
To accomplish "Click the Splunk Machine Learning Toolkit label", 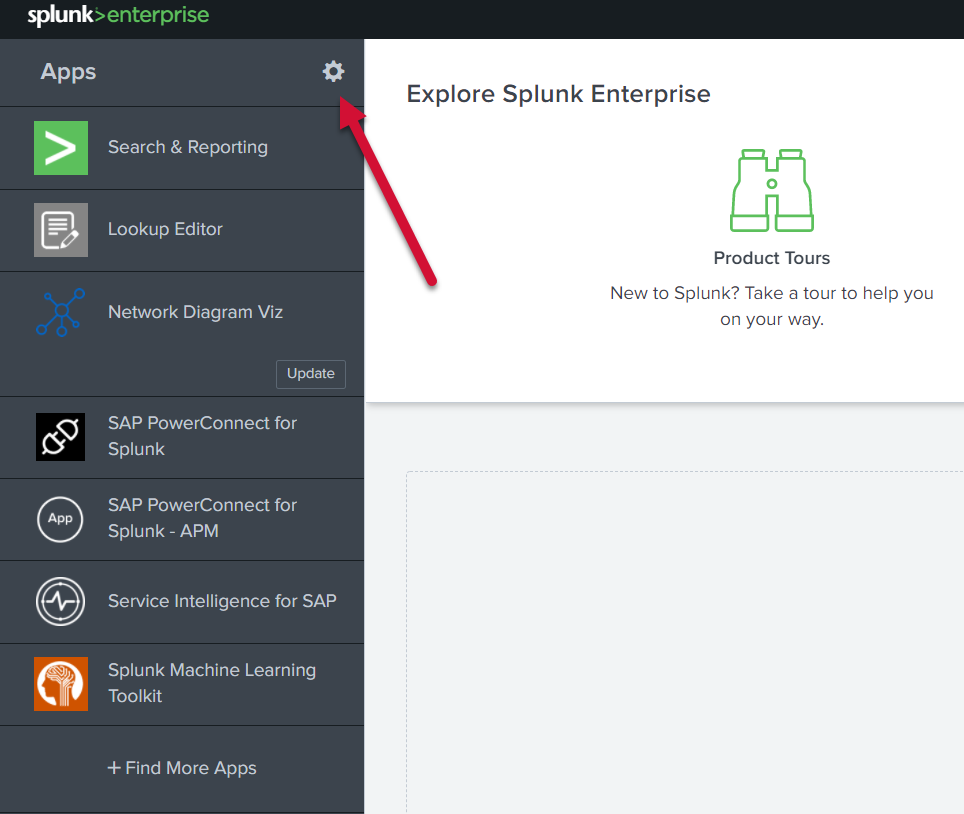I will point(212,683).
